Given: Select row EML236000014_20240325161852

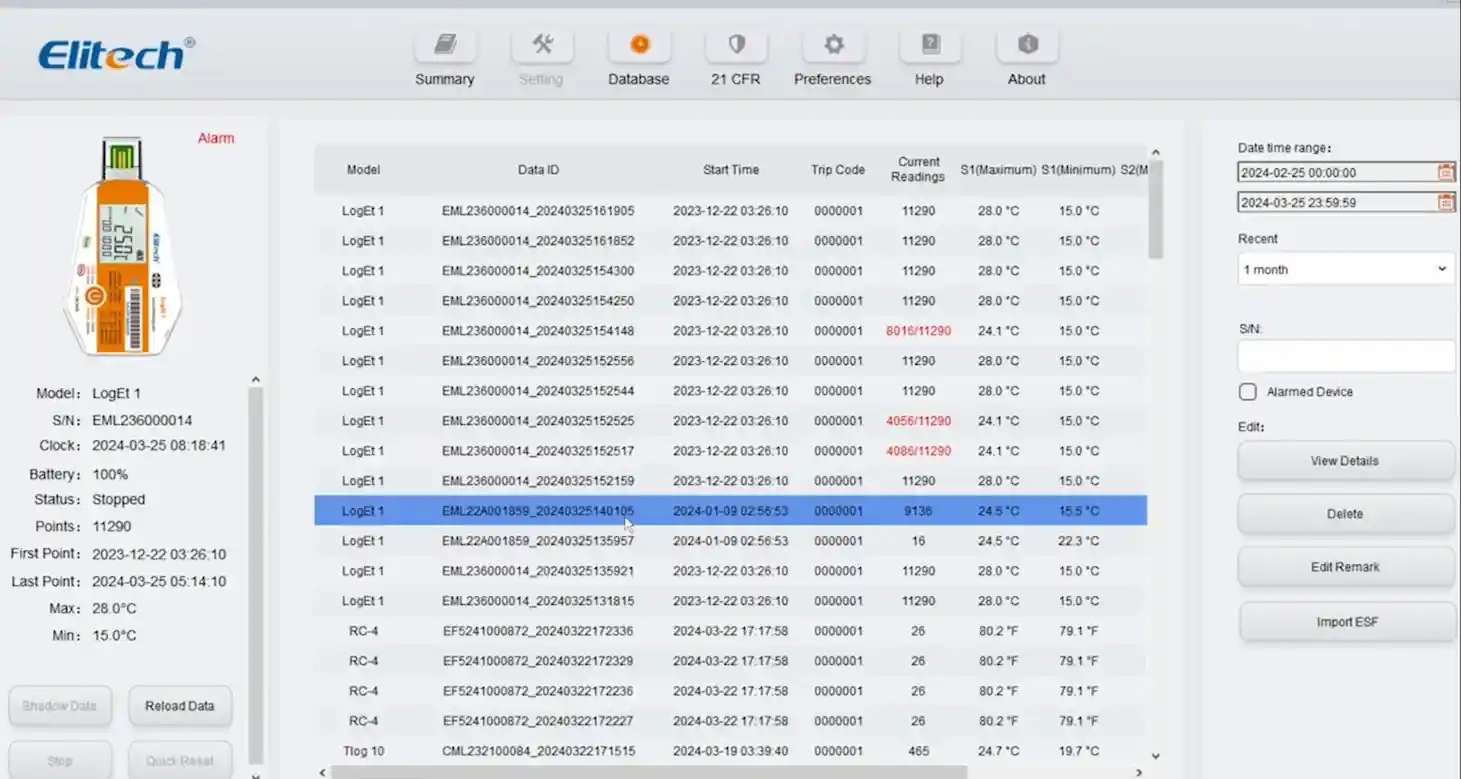Looking at the screenshot, I should [731, 241].
